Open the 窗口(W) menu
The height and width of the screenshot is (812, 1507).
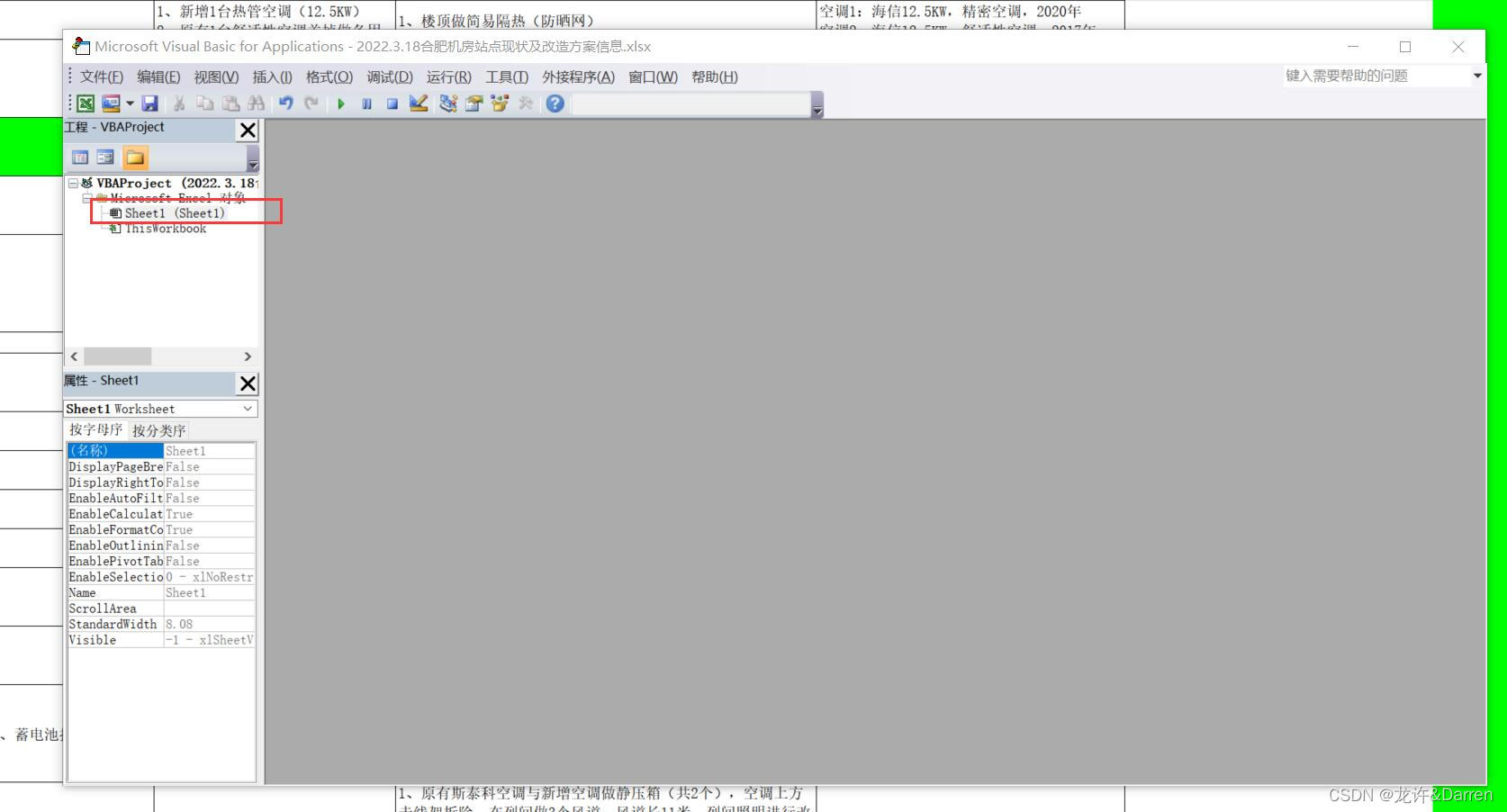click(x=653, y=77)
